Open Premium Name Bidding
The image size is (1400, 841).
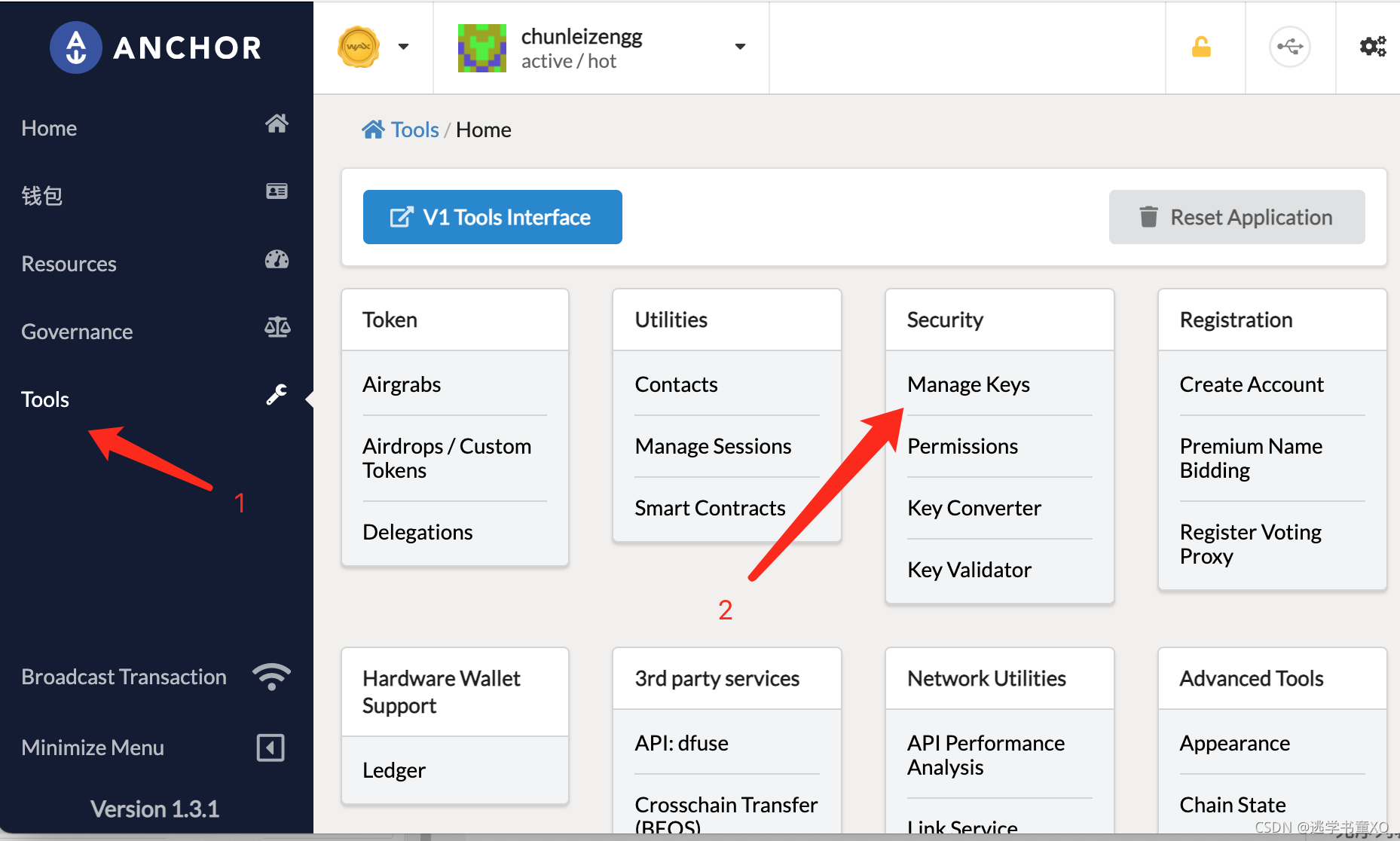[x=1251, y=458]
